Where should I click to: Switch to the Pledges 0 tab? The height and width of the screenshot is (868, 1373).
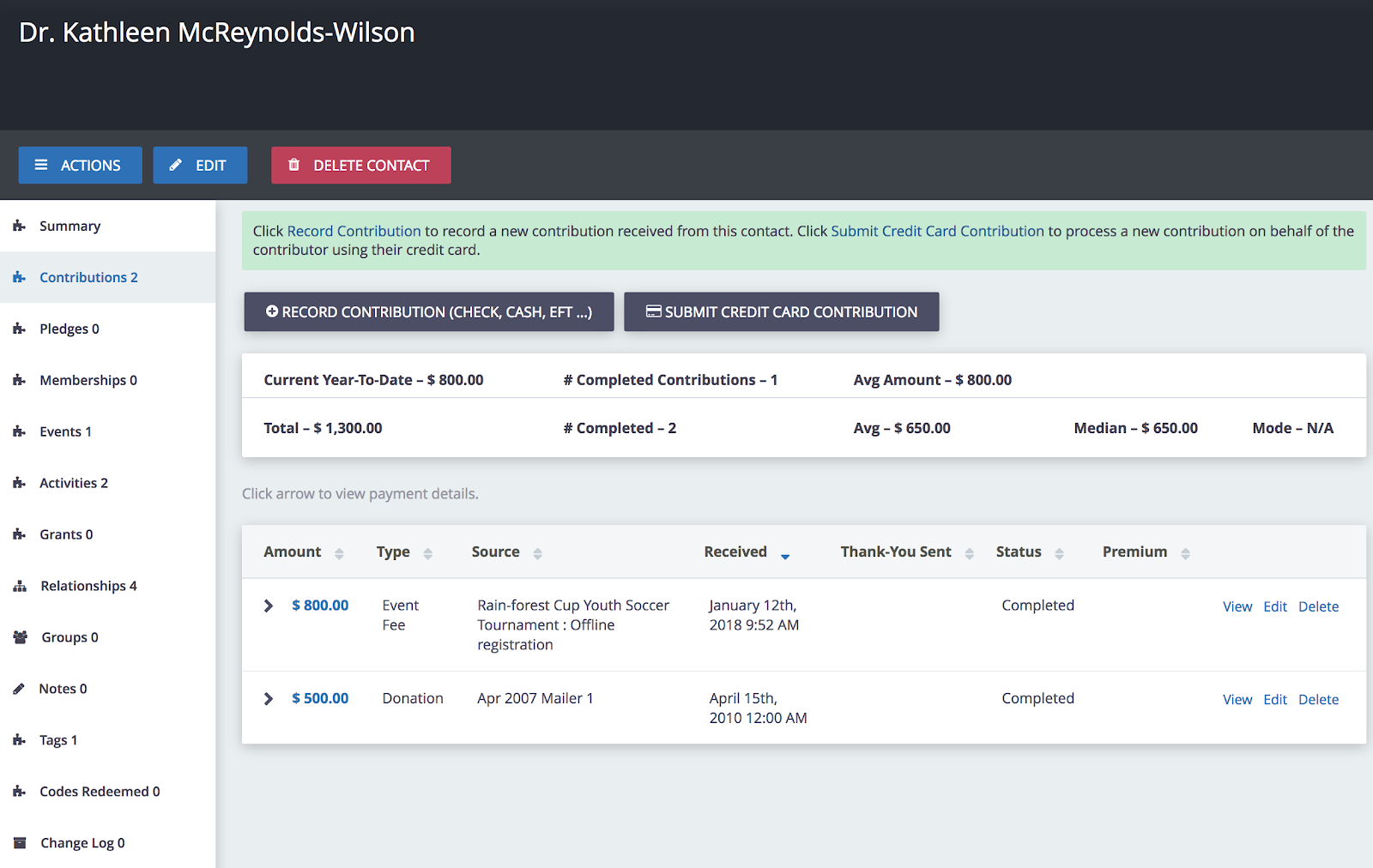[x=108, y=329]
